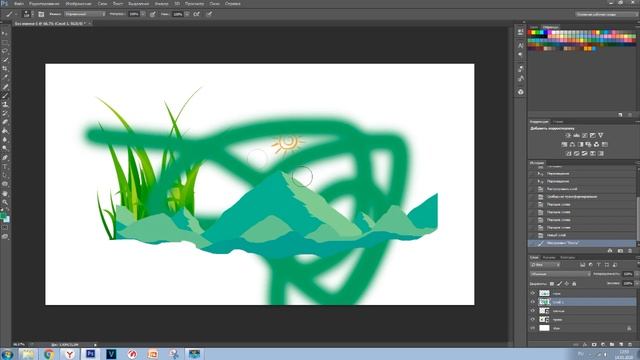
Task: Open layer styles fx menu
Action: [585, 344]
